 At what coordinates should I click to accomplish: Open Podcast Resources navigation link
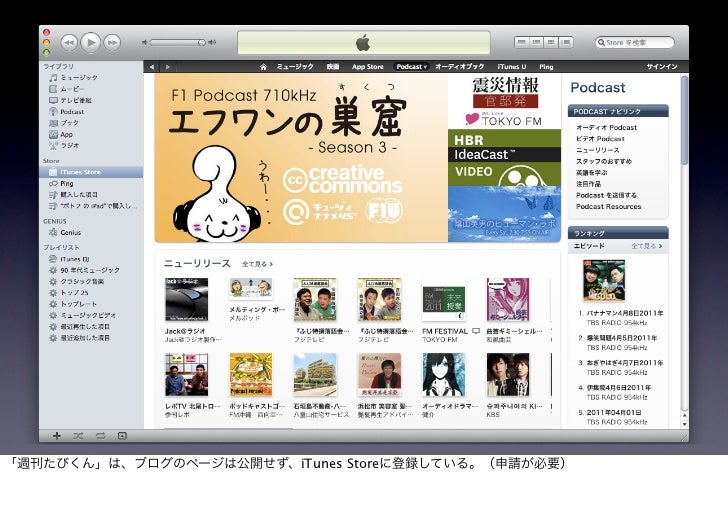tap(609, 207)
